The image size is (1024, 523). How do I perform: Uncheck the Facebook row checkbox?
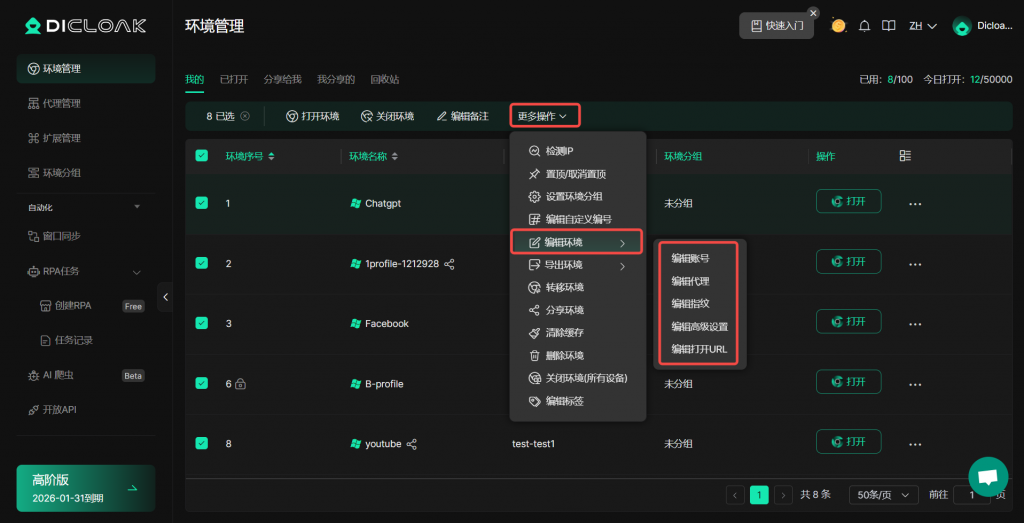tap(201, 323)
